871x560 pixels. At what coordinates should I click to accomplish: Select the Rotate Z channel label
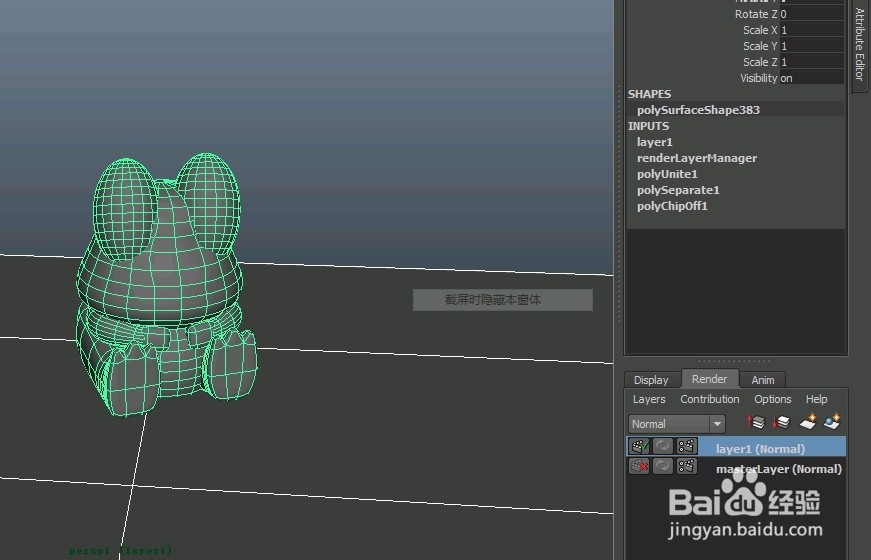756,14
